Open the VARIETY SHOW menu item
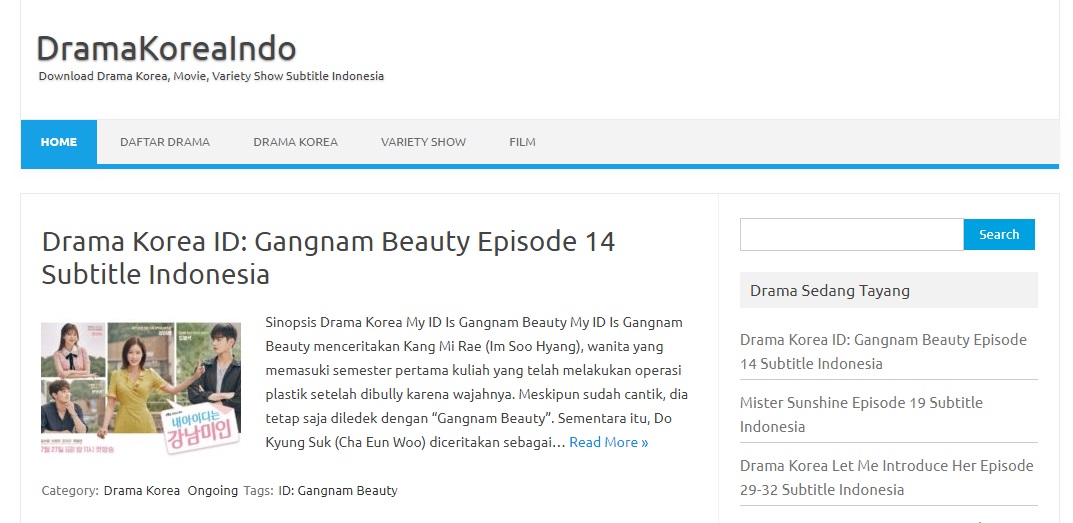This screenshot has width=1073, height=523. point(424,142)
